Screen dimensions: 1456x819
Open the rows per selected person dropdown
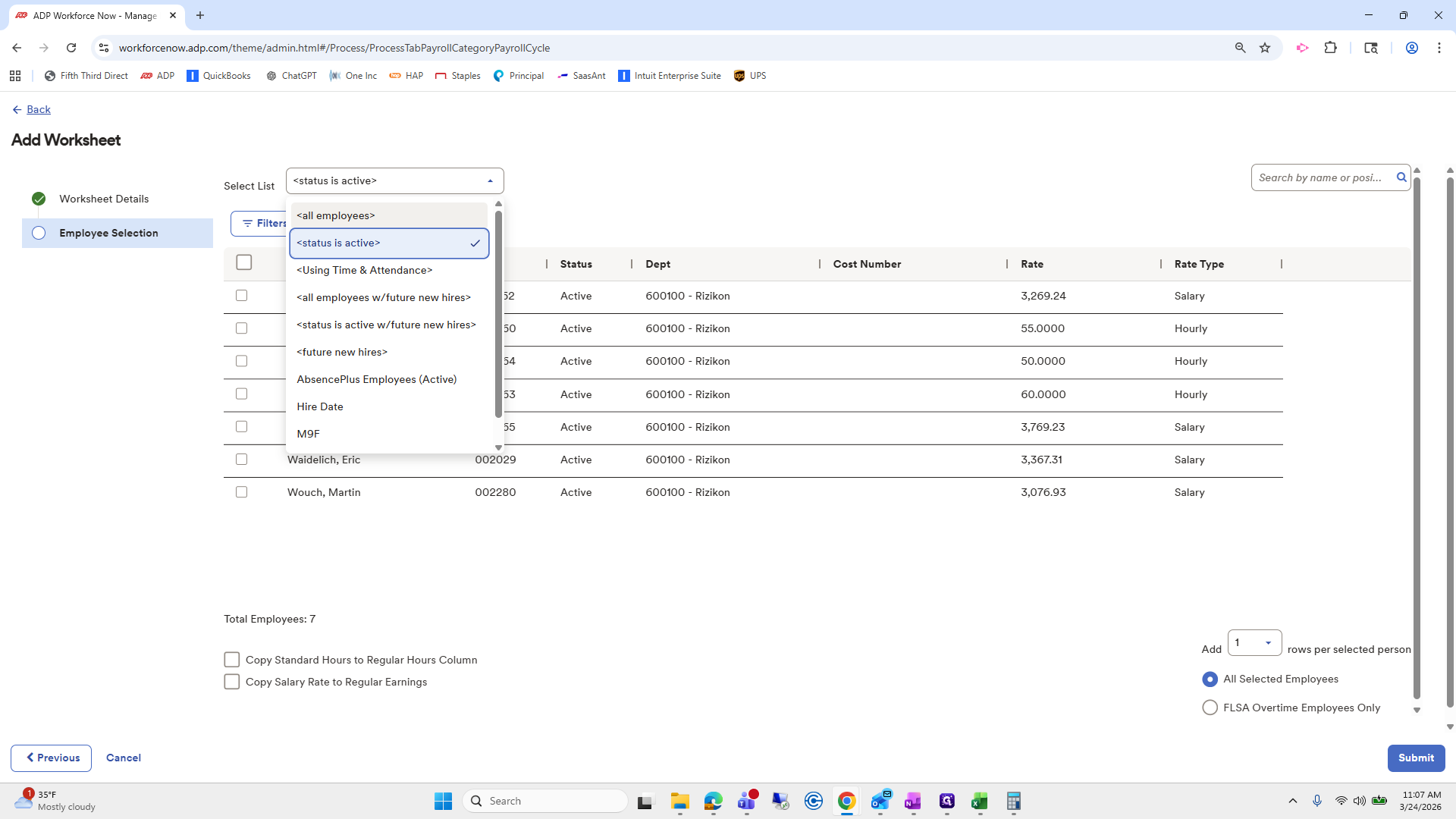point(1254,642)
